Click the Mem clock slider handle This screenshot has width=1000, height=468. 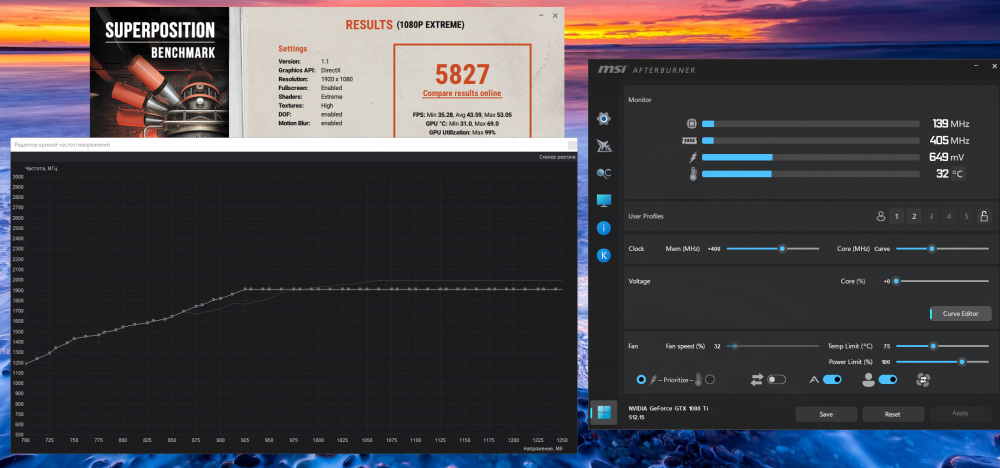[x=782, y=248]
